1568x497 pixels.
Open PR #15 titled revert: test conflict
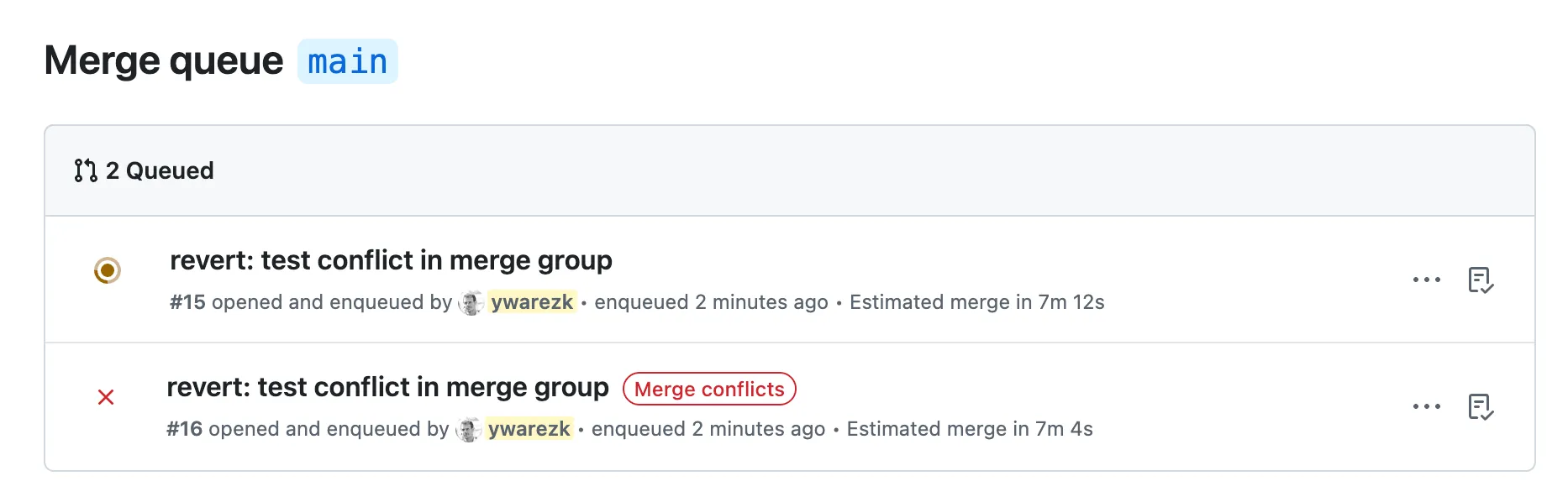click(x=392, y=260)
